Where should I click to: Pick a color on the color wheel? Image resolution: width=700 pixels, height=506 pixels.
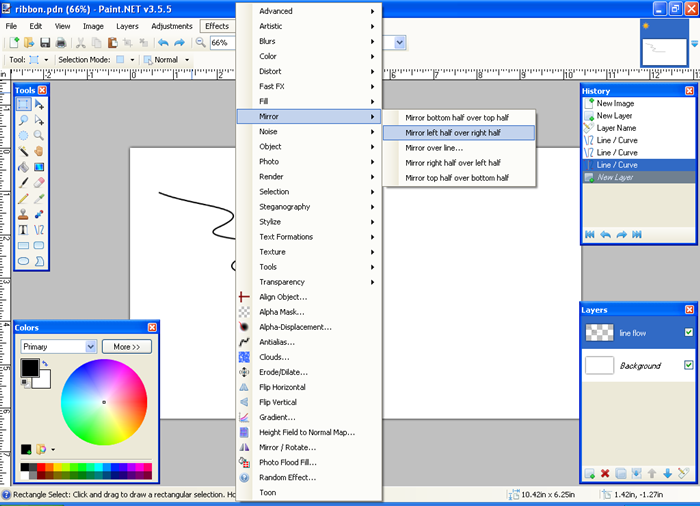pos(104,402)
